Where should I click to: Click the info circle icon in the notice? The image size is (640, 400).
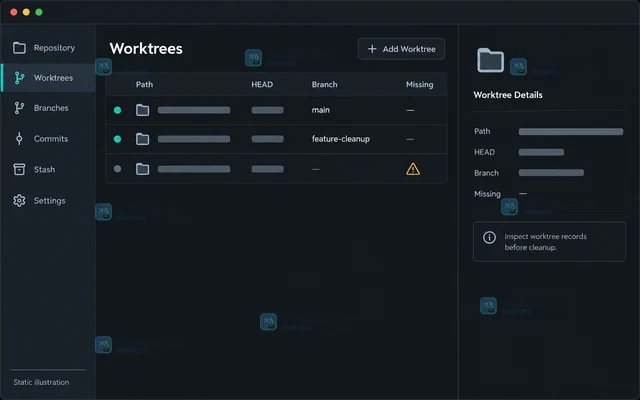[x=489, y=237]
